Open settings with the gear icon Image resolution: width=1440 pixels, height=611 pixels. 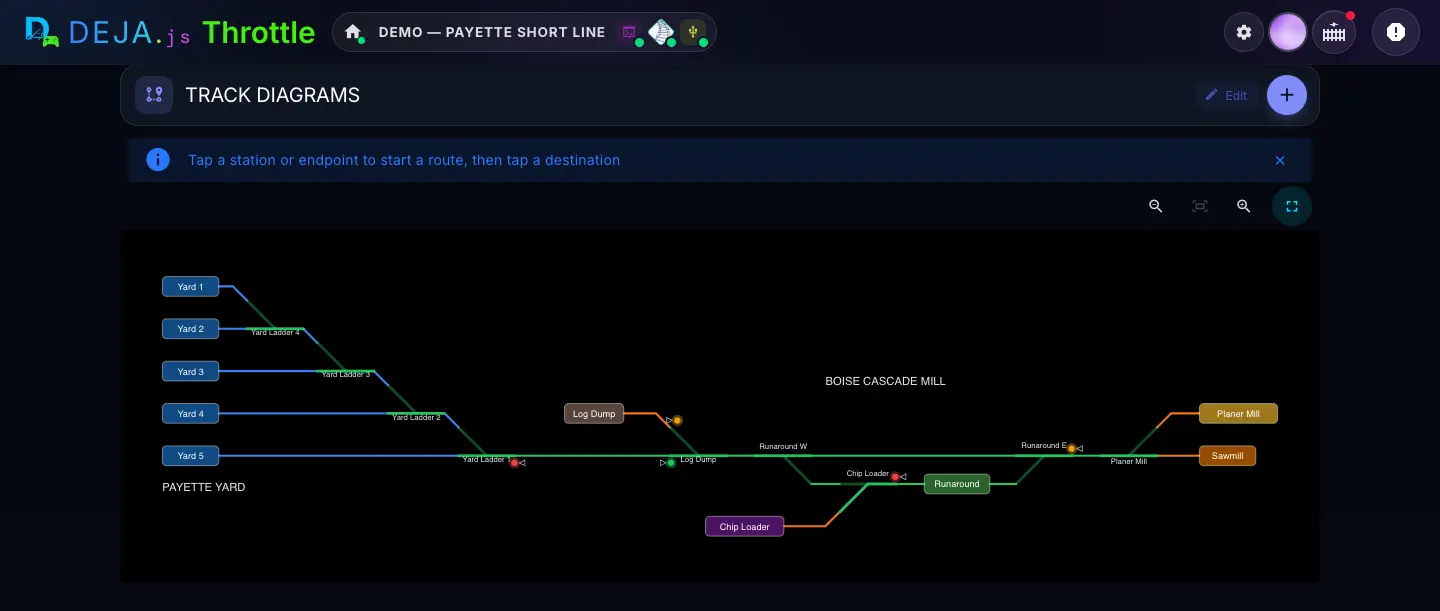pos(1244,32)
